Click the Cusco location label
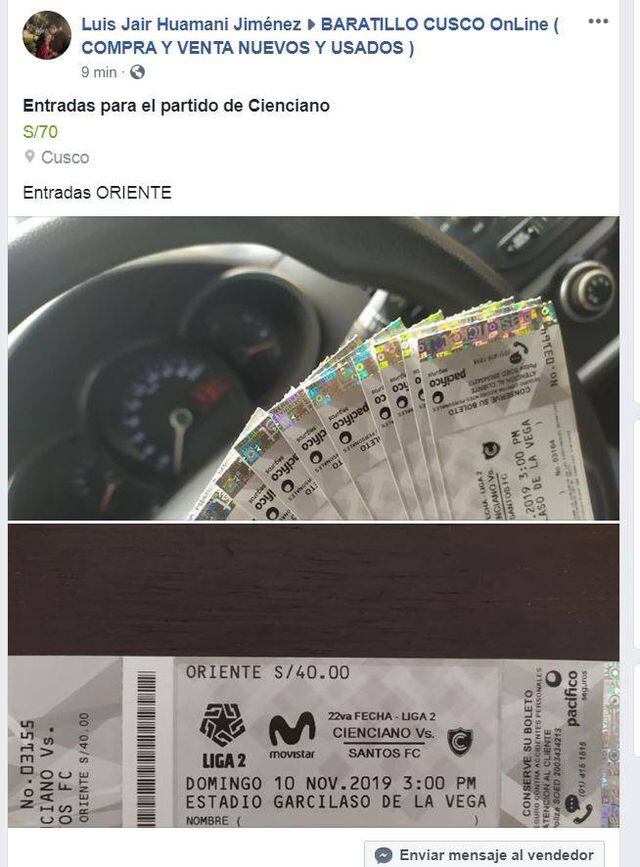Viewport: 640px width, 867px height. click(x=65, y=158)
